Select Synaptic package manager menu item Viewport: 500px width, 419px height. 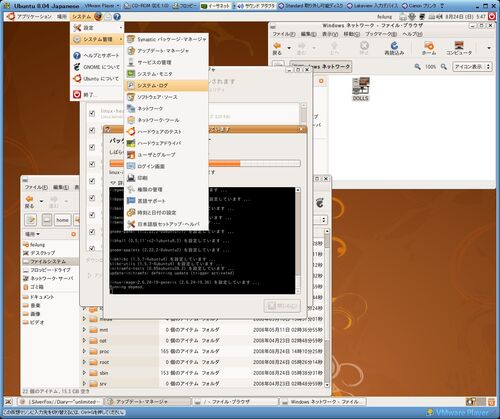click(x=167, y=39)
